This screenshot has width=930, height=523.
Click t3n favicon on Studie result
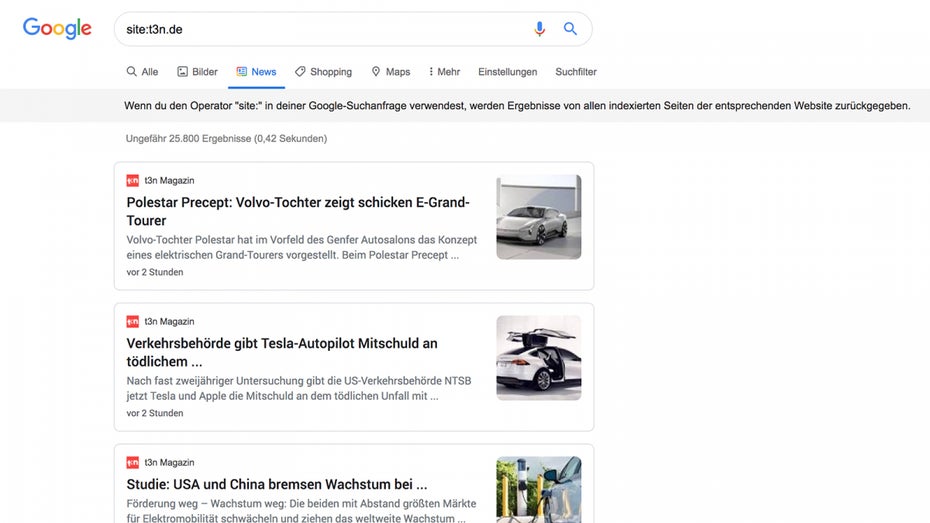click(x=132, y=463)
